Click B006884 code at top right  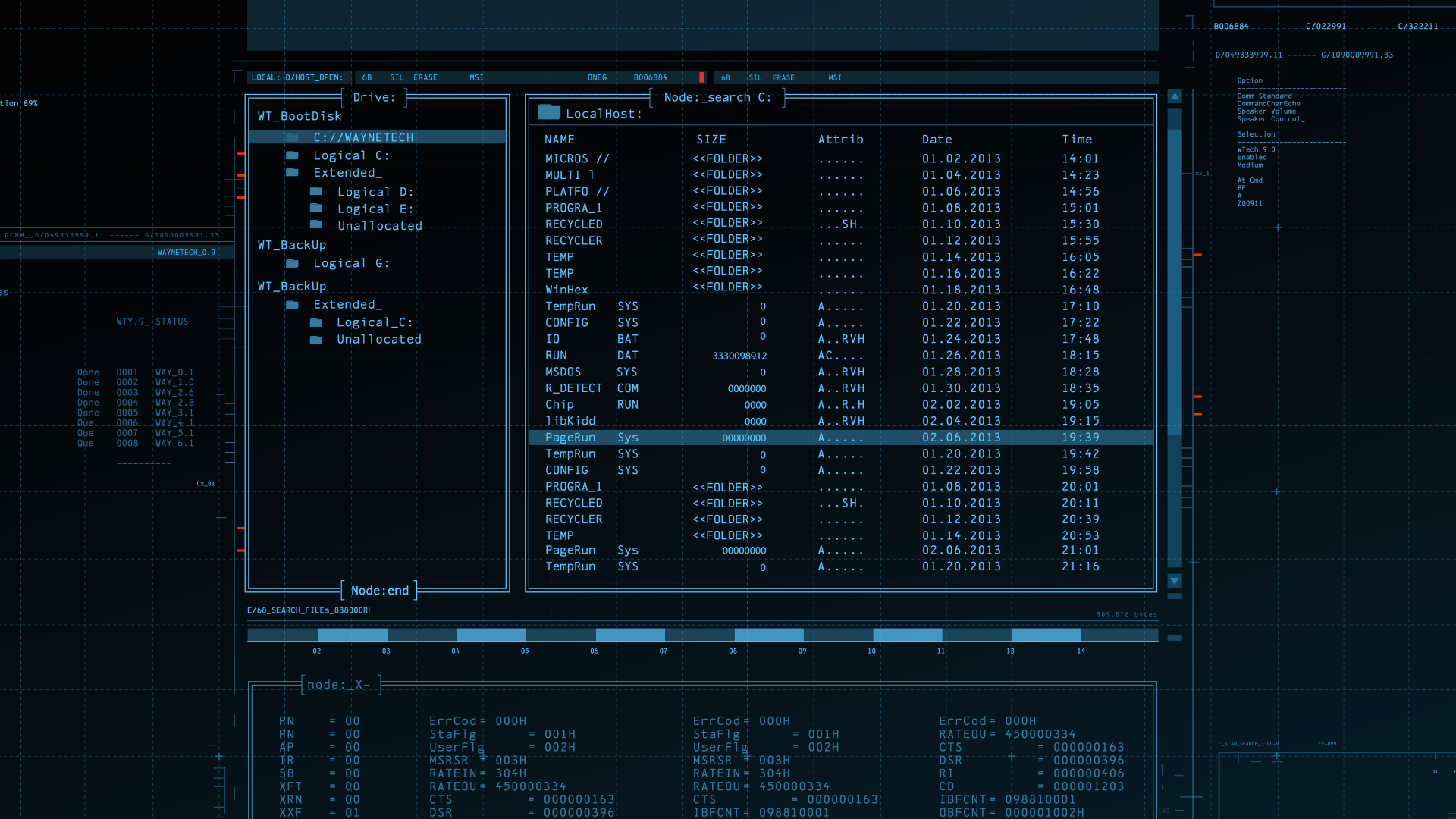[x=1231, y=27]
